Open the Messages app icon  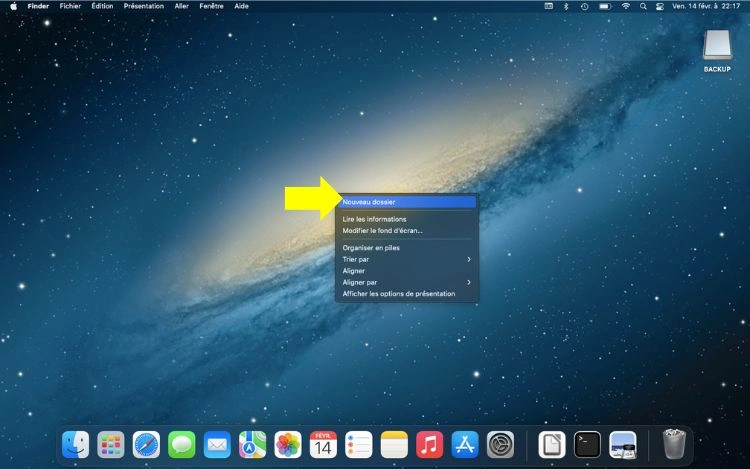coord(181,444)
